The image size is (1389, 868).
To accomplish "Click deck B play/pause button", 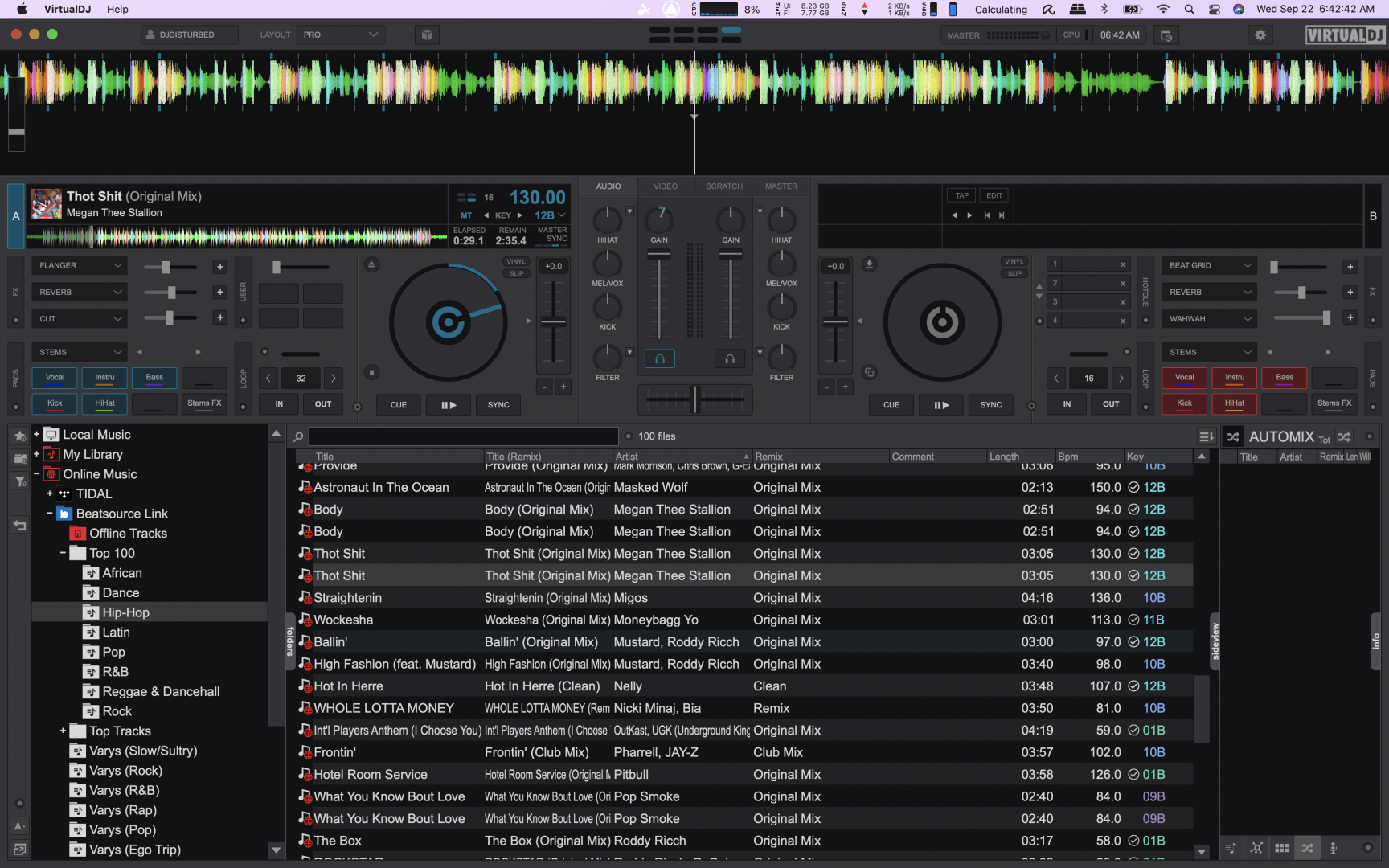I will (941, 405).
